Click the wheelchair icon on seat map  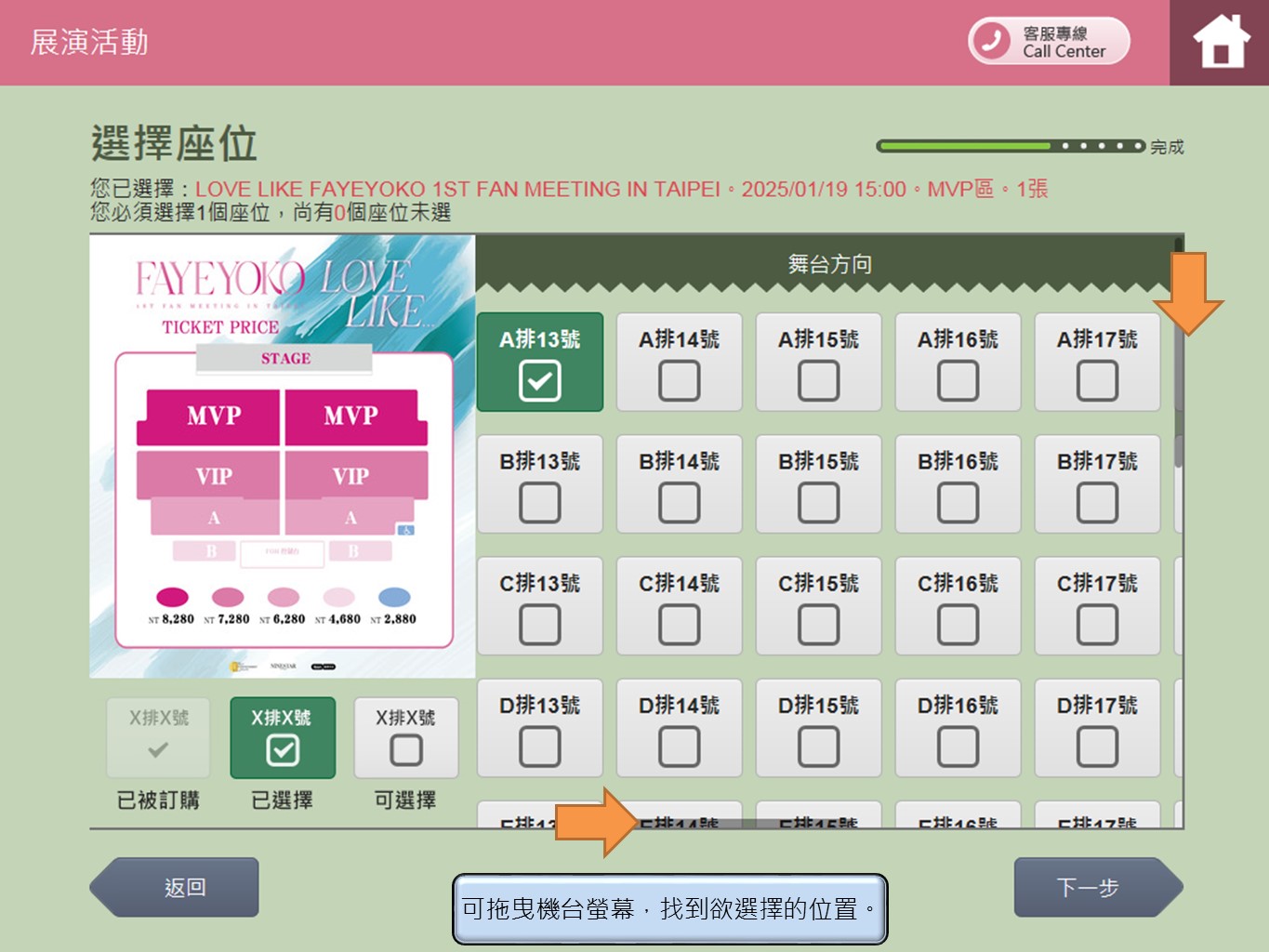405,530
